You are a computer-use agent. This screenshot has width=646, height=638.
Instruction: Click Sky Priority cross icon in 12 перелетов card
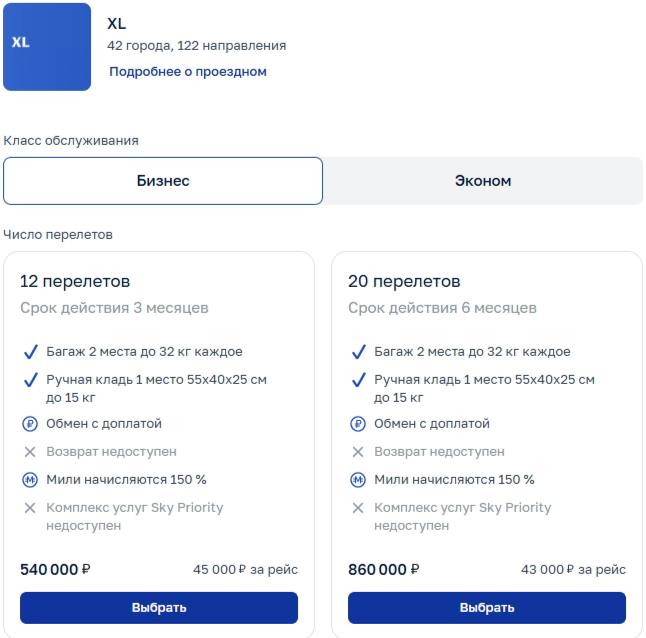tap(30, 508)
